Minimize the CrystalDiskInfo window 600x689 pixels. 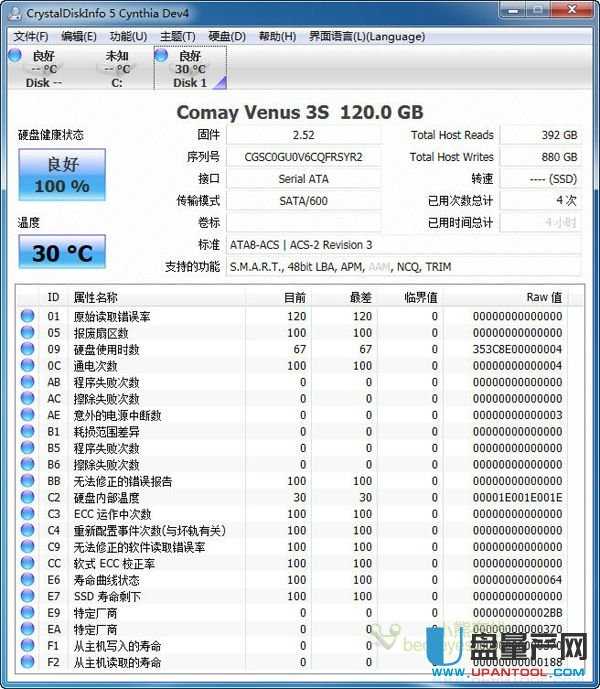point(513,10)
